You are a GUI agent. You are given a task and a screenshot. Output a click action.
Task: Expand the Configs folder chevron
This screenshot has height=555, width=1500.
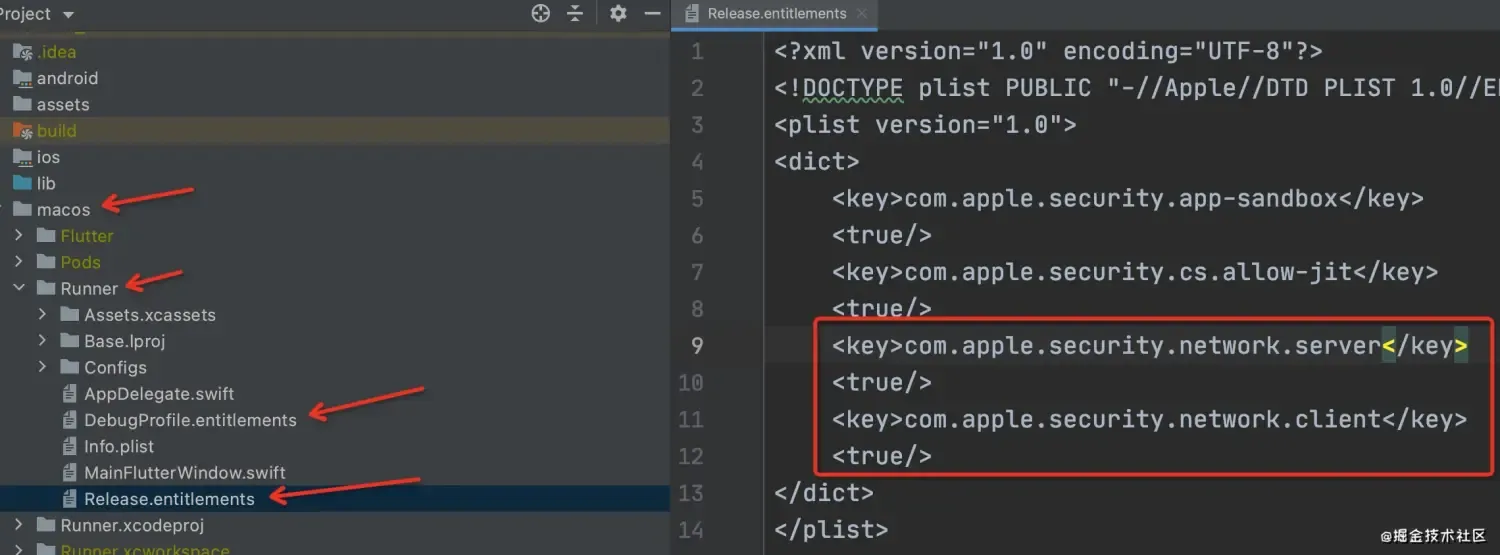point(42,367)
